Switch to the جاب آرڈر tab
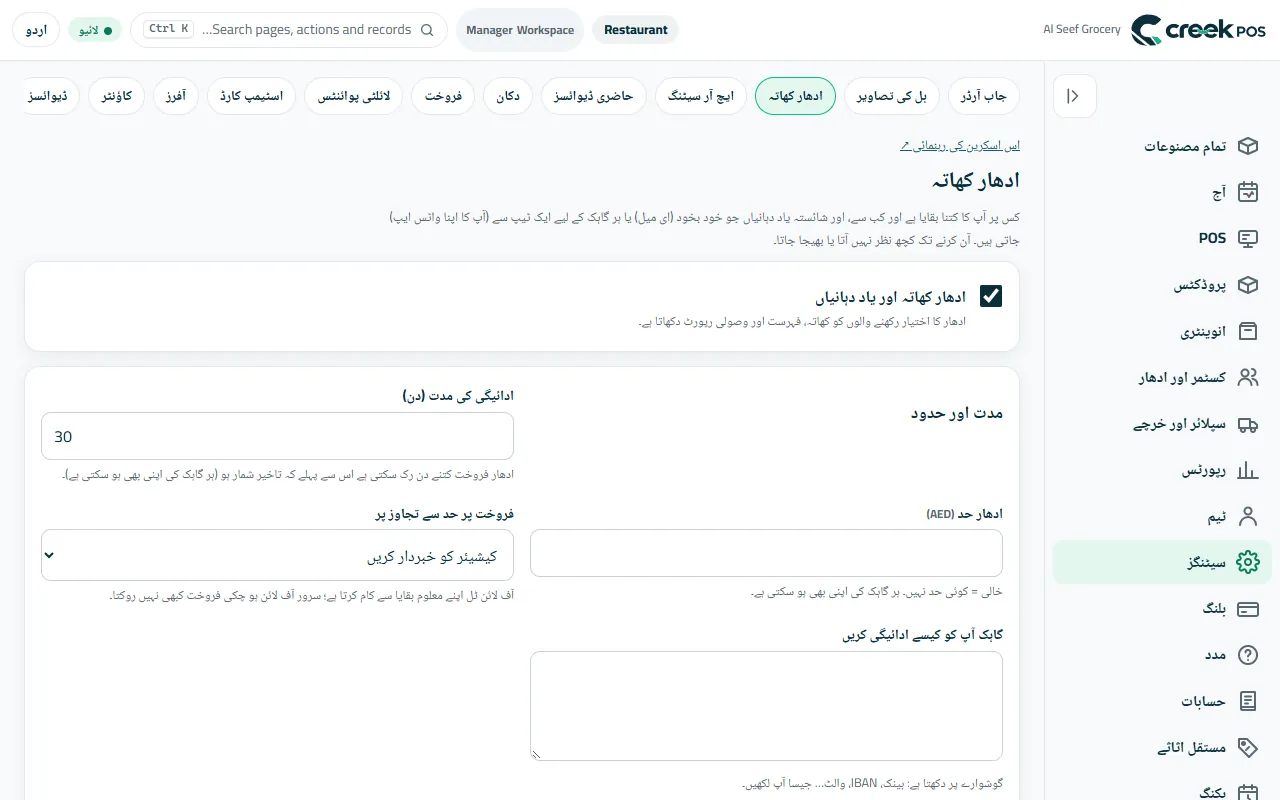 [983, 96]
